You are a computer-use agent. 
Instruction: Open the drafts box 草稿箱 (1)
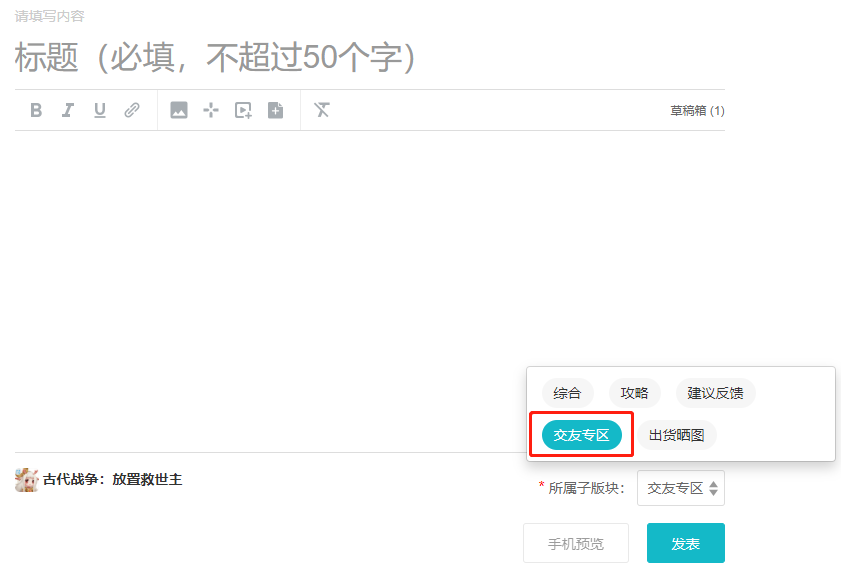point(697,111)
